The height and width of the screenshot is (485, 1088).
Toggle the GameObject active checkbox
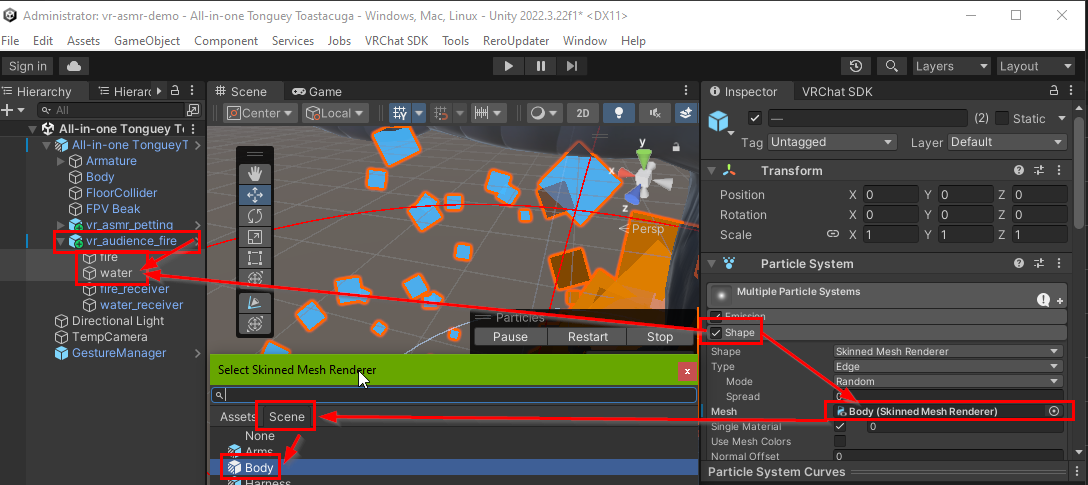(756, 119)
